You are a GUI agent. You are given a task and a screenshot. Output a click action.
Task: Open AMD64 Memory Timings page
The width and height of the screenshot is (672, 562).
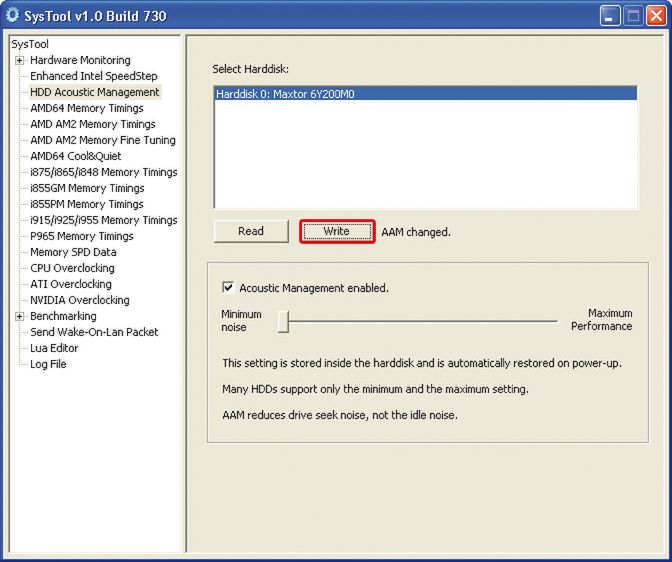pos(87,108)
